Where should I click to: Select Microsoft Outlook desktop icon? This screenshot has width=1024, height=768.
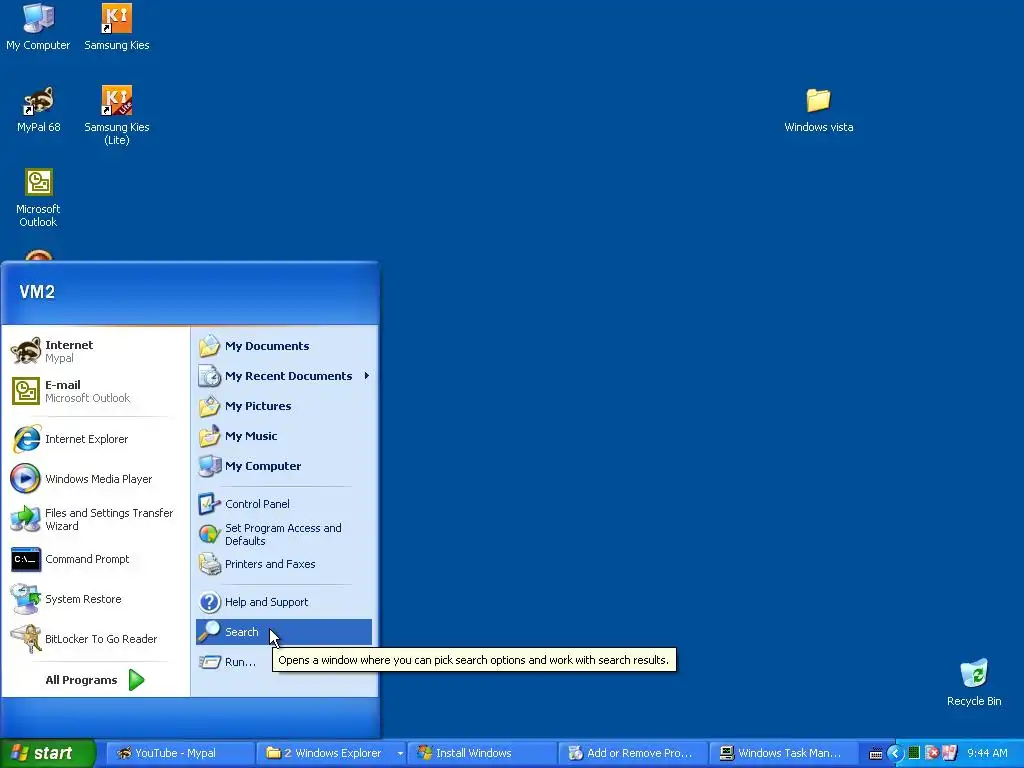click(38, 197)
